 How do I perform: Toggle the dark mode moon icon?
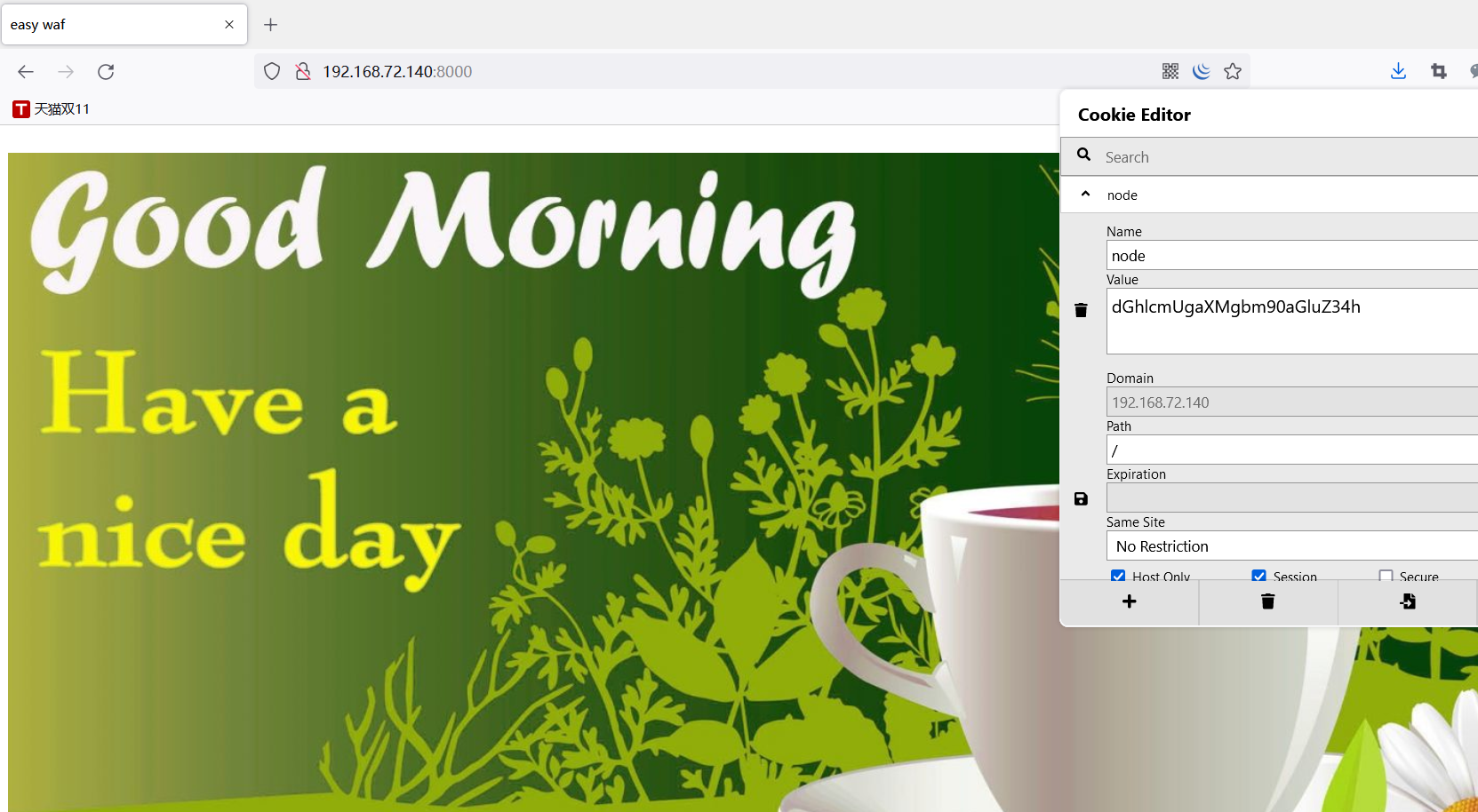[1202, 71]
